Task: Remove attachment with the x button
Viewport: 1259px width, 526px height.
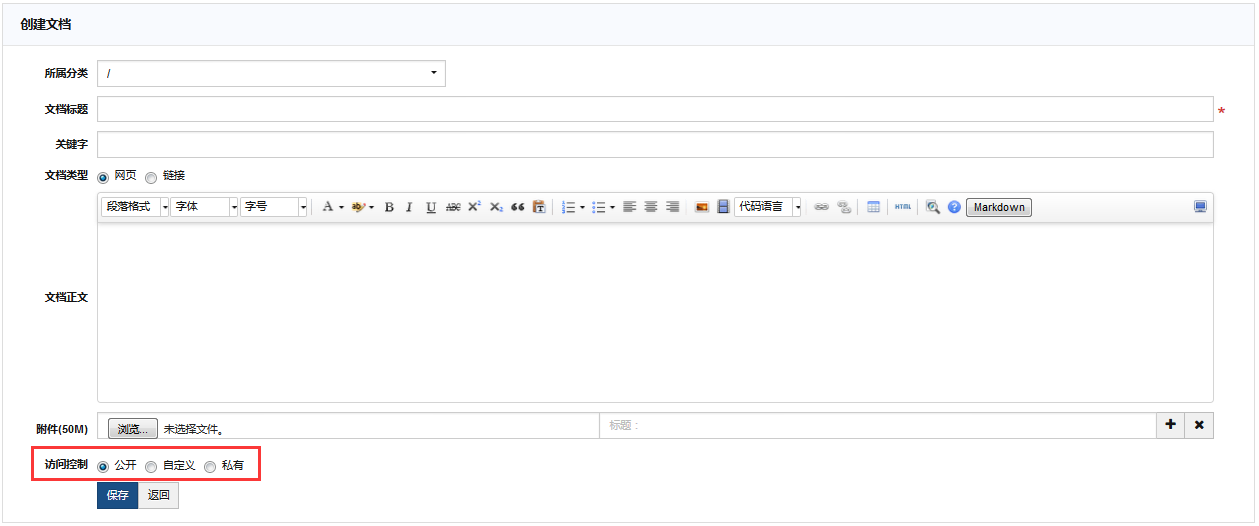Action: point(1199,425)
